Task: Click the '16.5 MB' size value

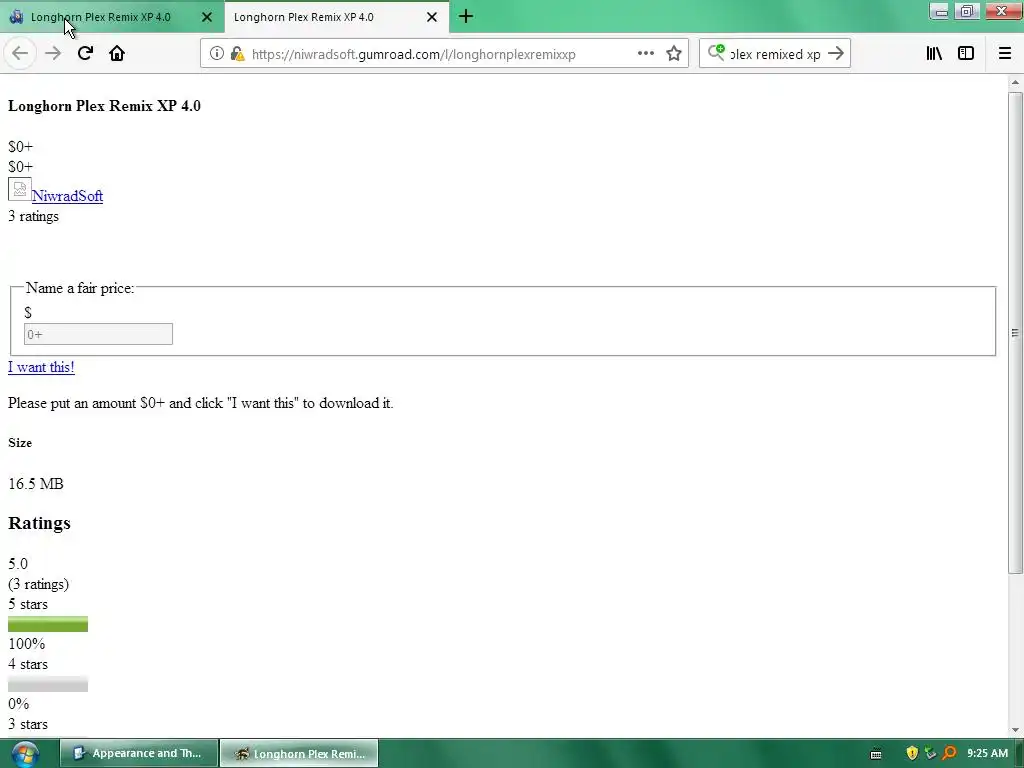Action: pos(36,484)
